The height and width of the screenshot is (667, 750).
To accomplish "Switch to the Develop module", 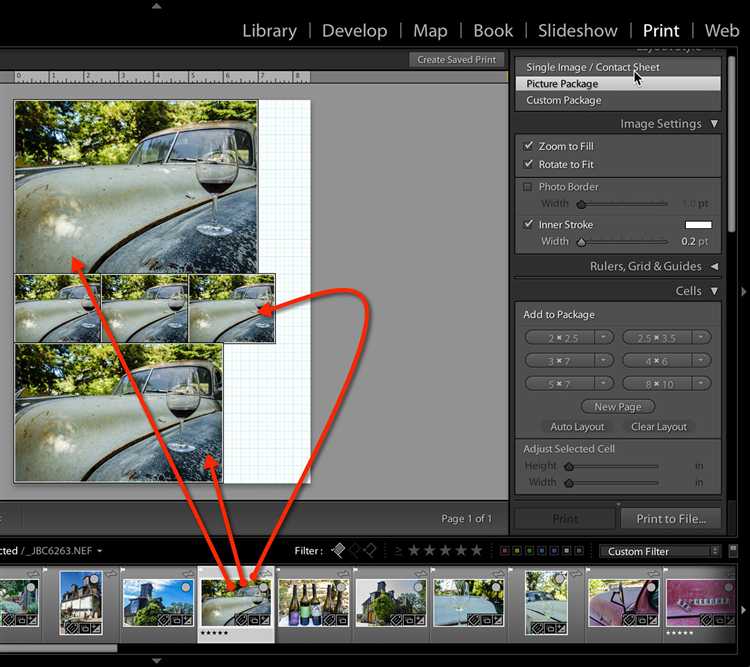I will coord(354,31).
